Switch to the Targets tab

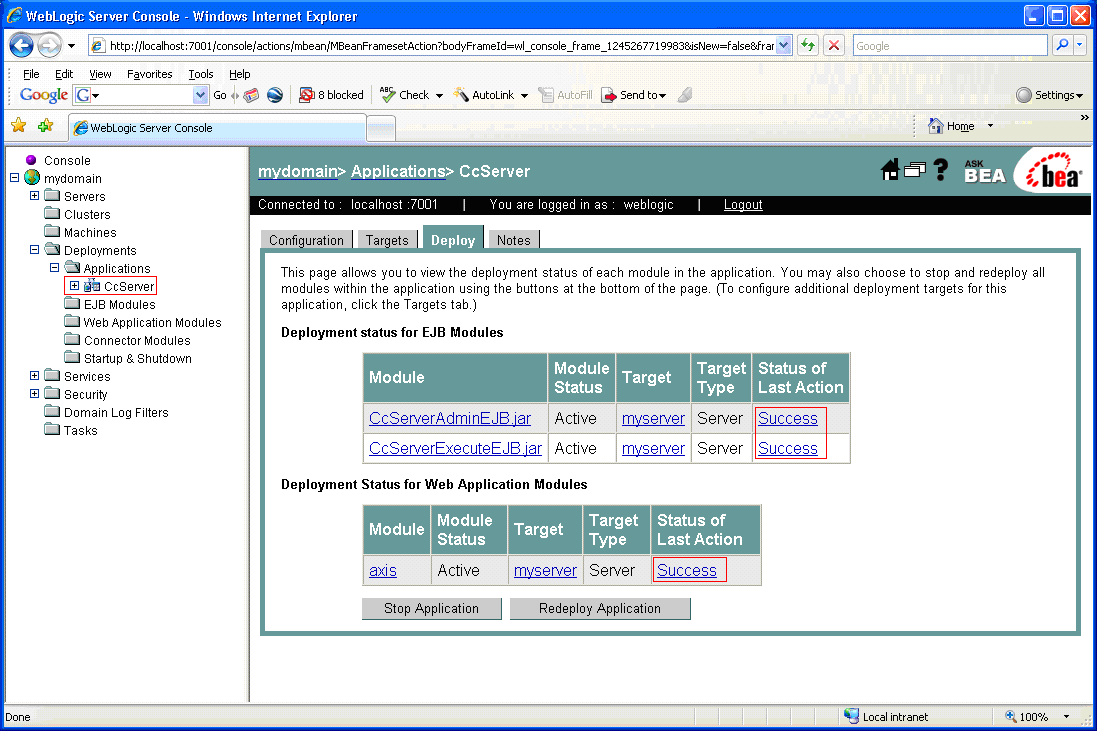[386, 240]
